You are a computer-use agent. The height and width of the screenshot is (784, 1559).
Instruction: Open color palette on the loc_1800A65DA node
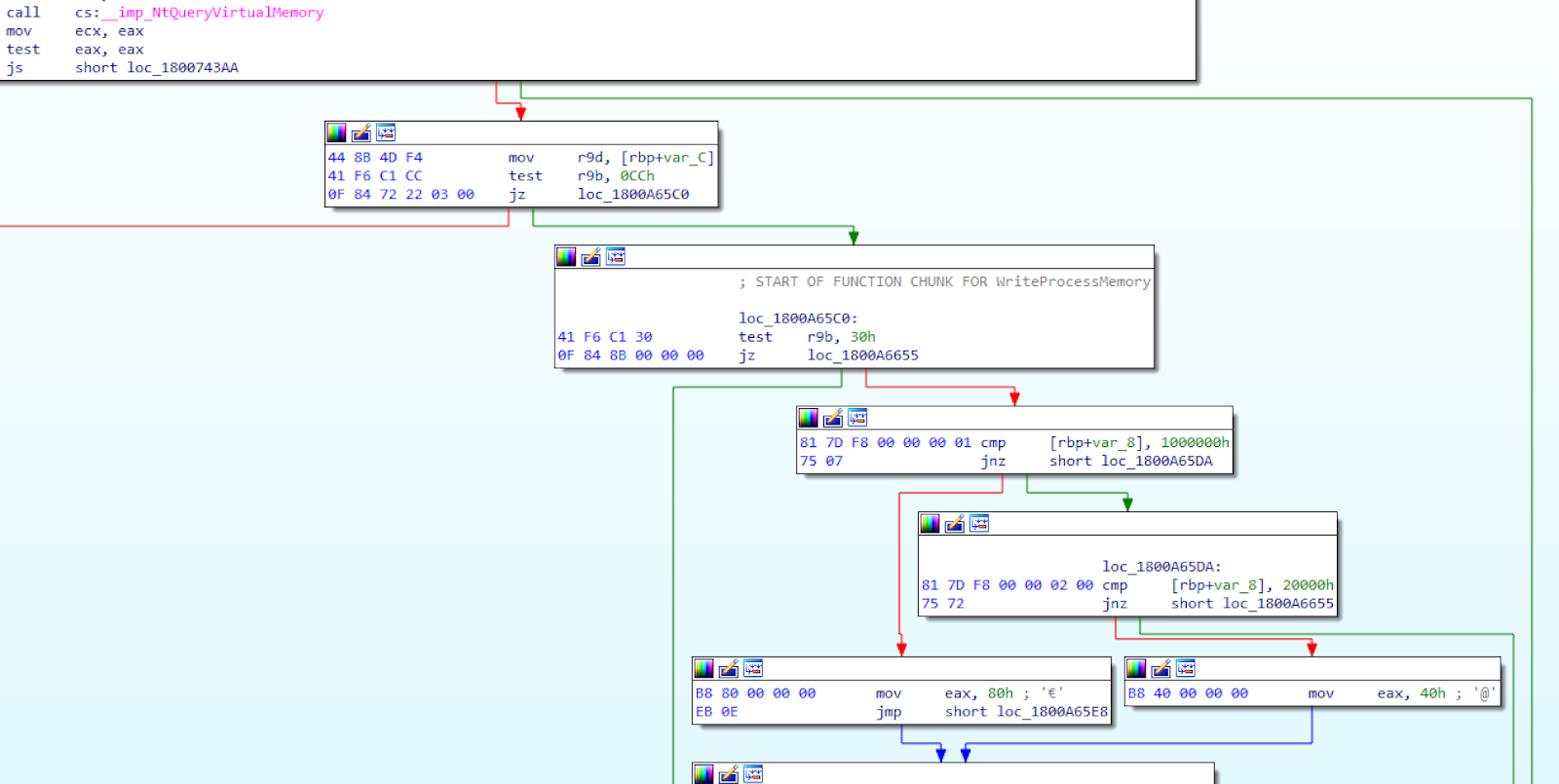(930, 524)
